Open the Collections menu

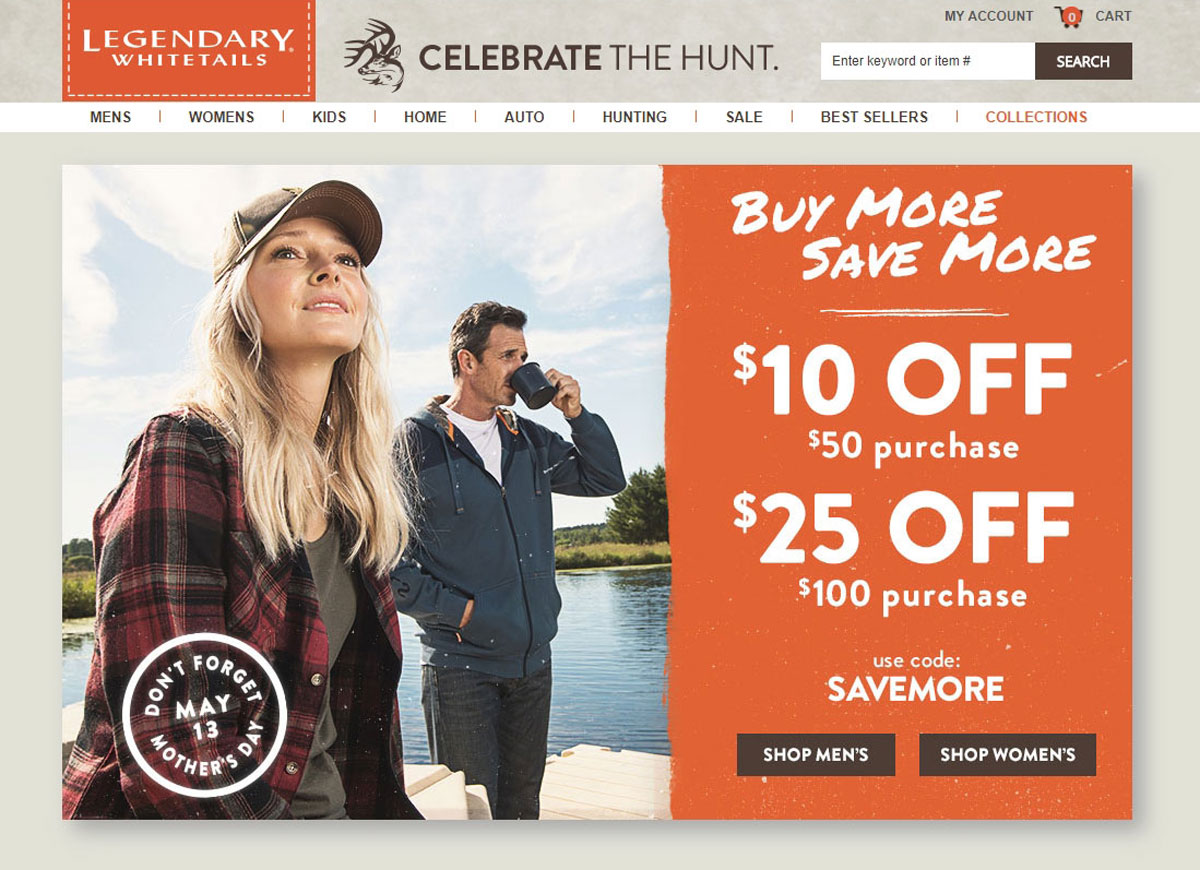[x=1036, y=117]
